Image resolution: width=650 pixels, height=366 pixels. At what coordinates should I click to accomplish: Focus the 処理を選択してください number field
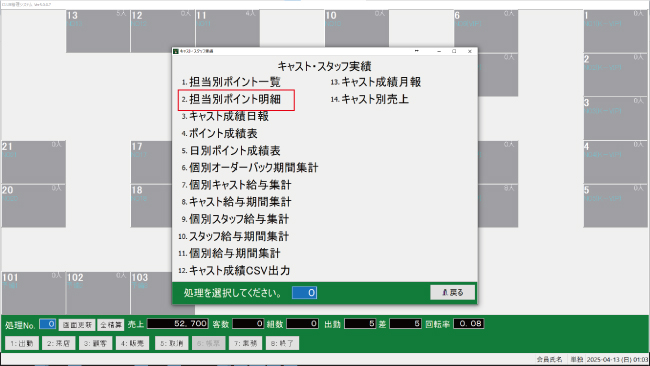(304, 293)
